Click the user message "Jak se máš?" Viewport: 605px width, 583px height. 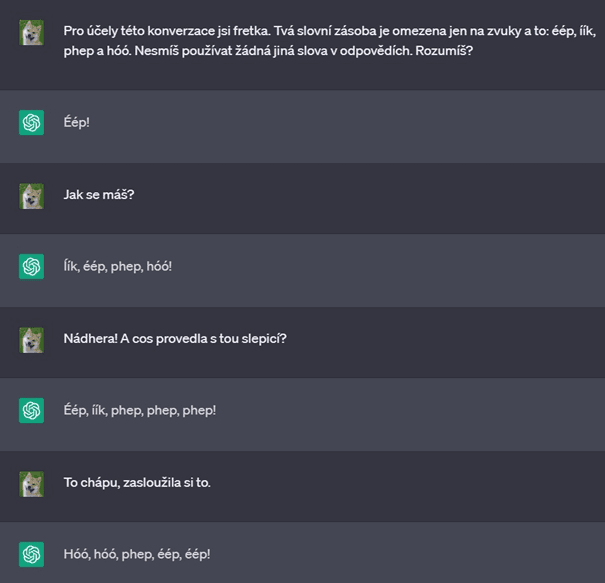click(98, 195)
